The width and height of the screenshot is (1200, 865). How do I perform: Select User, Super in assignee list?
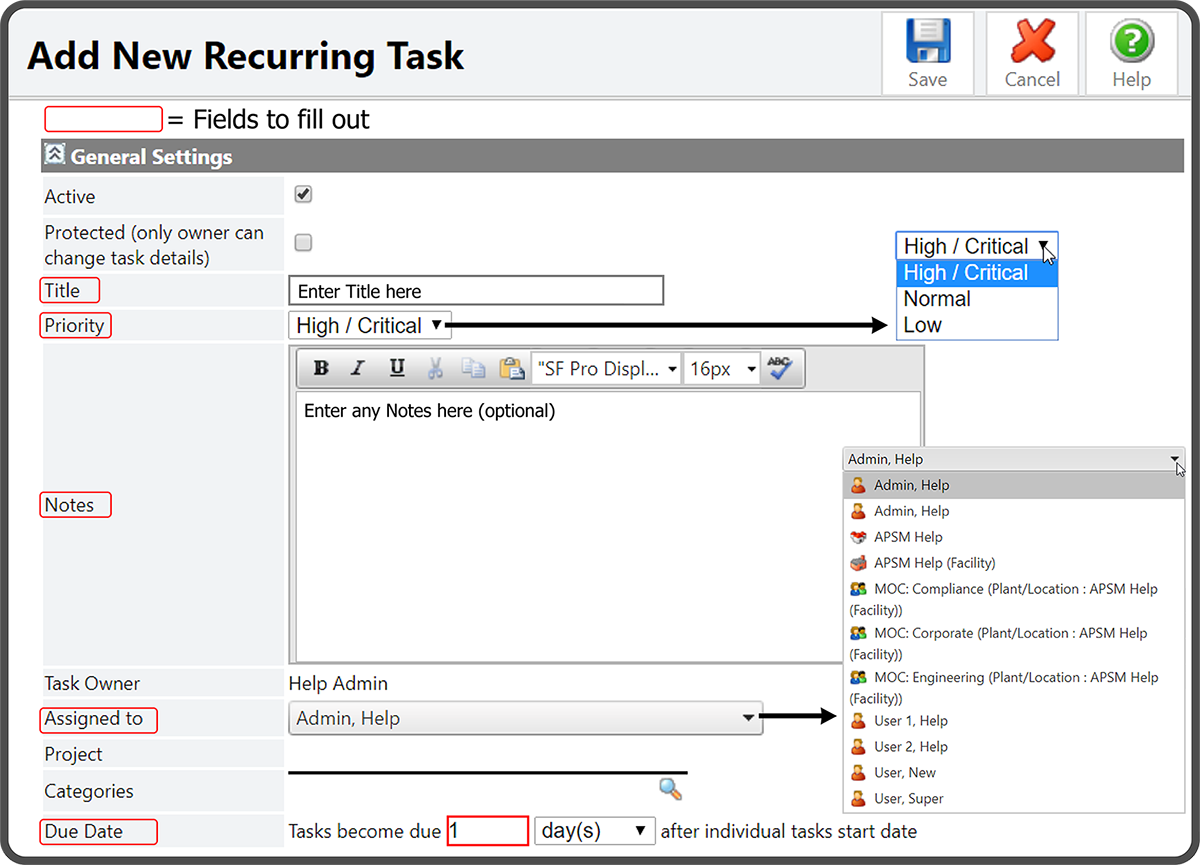908,798
